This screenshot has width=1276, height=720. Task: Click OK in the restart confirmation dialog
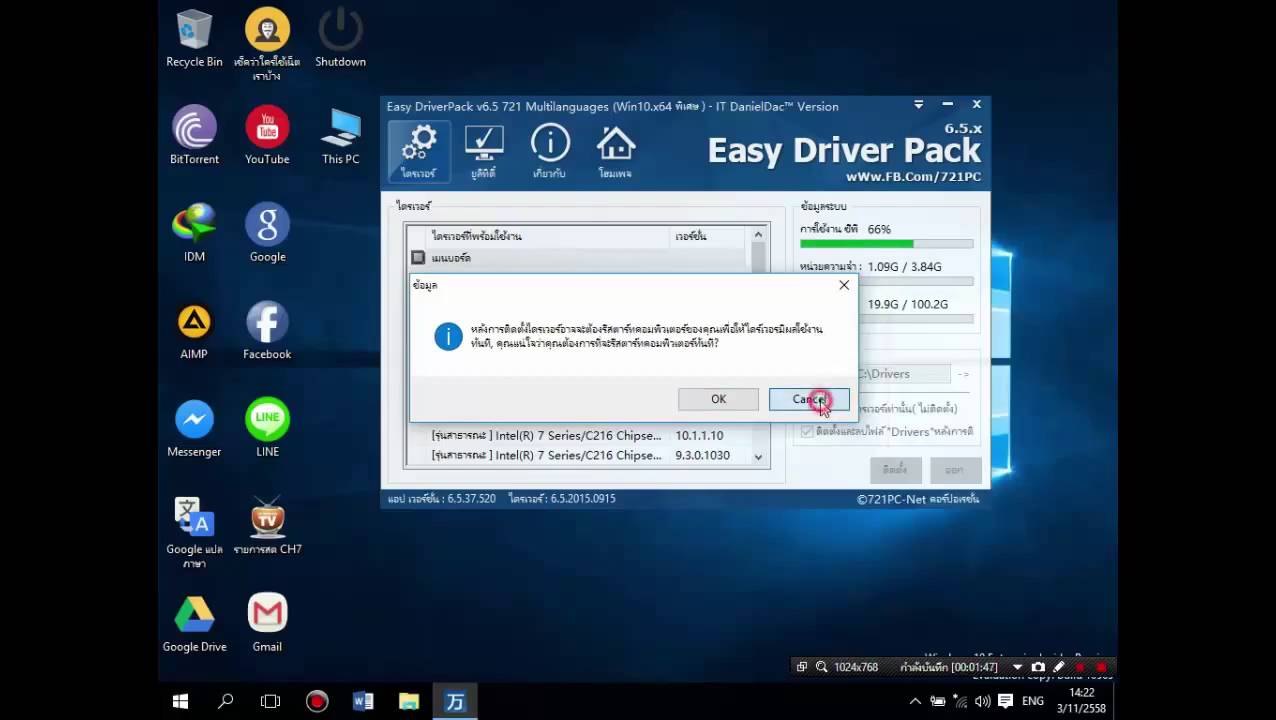point(718,399)
